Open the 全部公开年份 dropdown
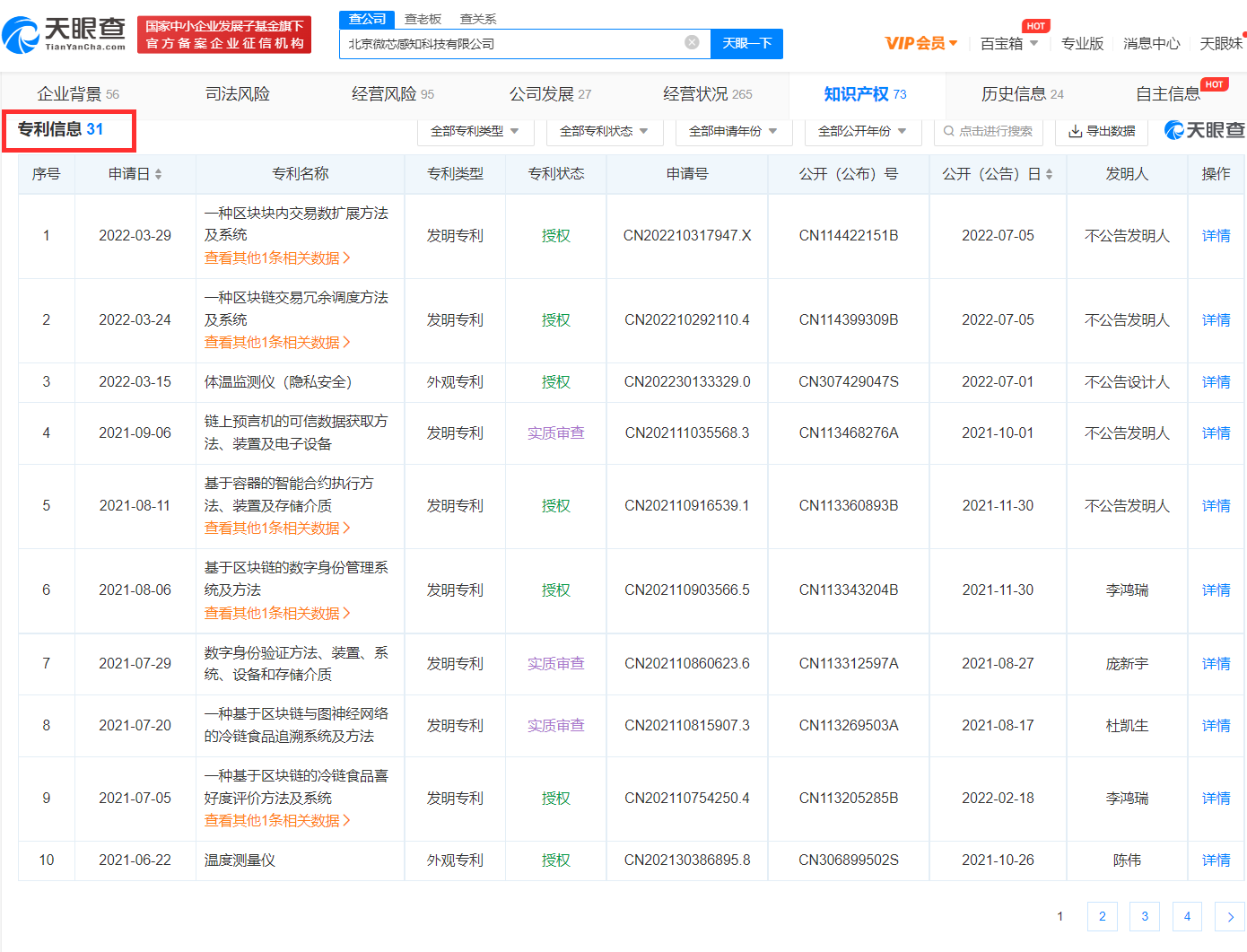 [863, 131]
